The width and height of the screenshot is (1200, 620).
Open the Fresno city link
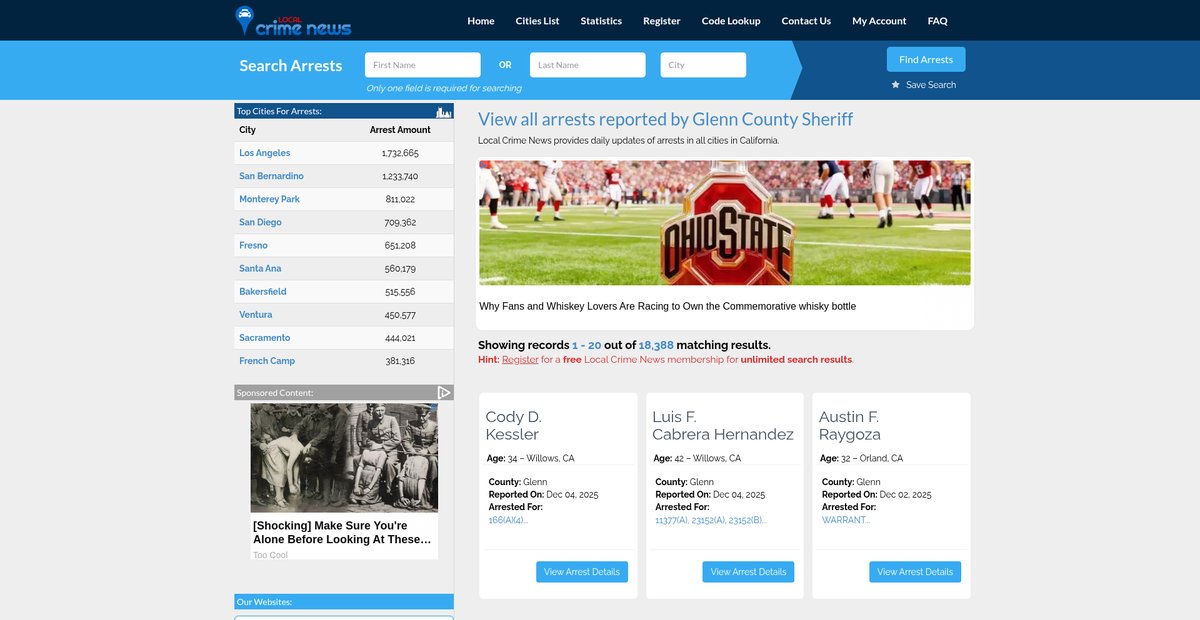pos(253,245)
